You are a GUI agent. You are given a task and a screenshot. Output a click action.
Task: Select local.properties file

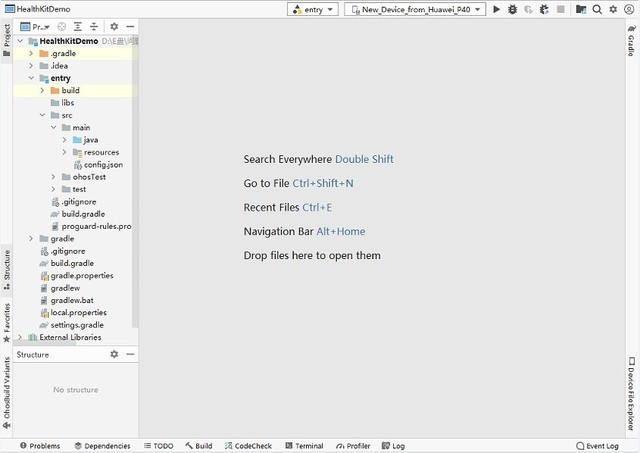click(74, 312)
